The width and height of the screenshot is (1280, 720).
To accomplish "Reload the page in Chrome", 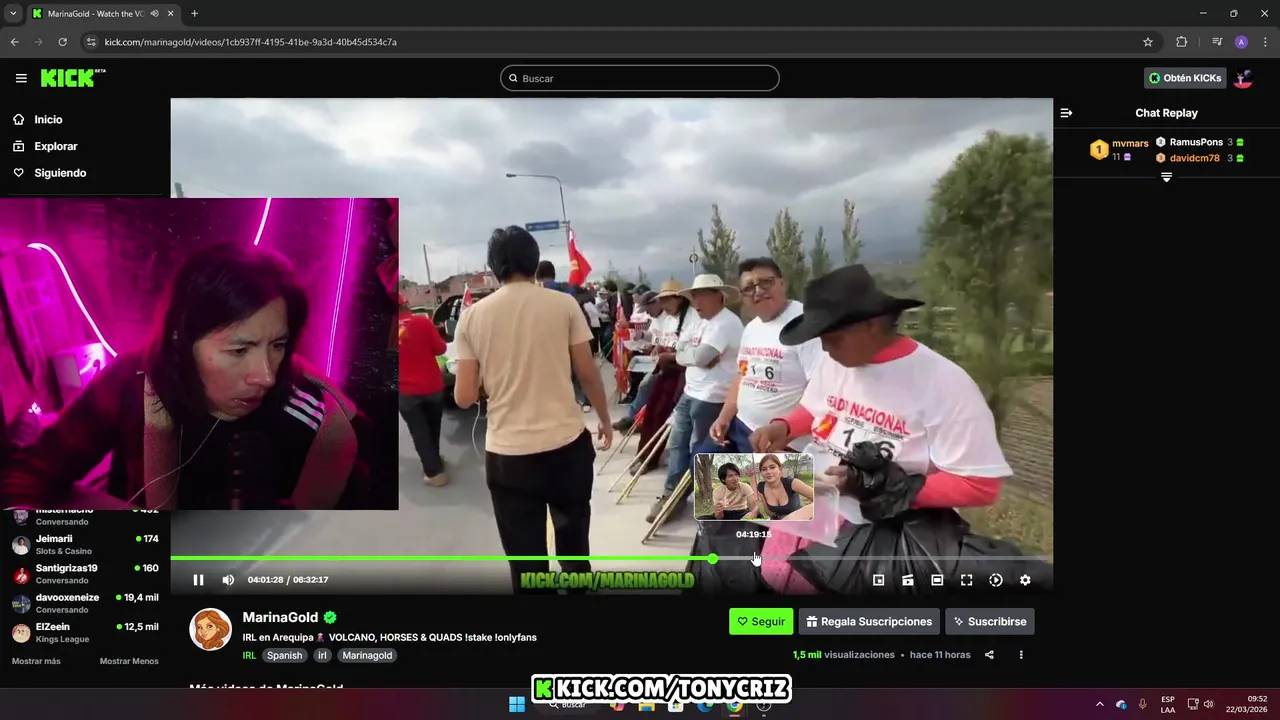I will [x=62, y=42].
